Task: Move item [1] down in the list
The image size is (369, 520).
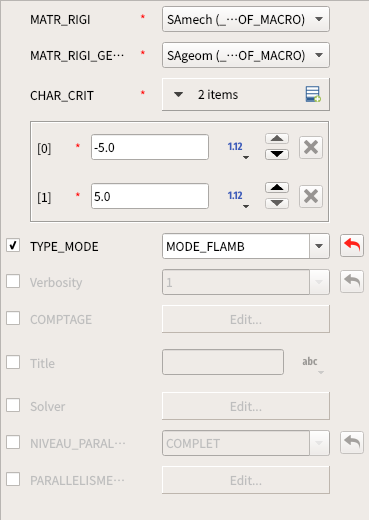Action: click(x=277, y=203)
